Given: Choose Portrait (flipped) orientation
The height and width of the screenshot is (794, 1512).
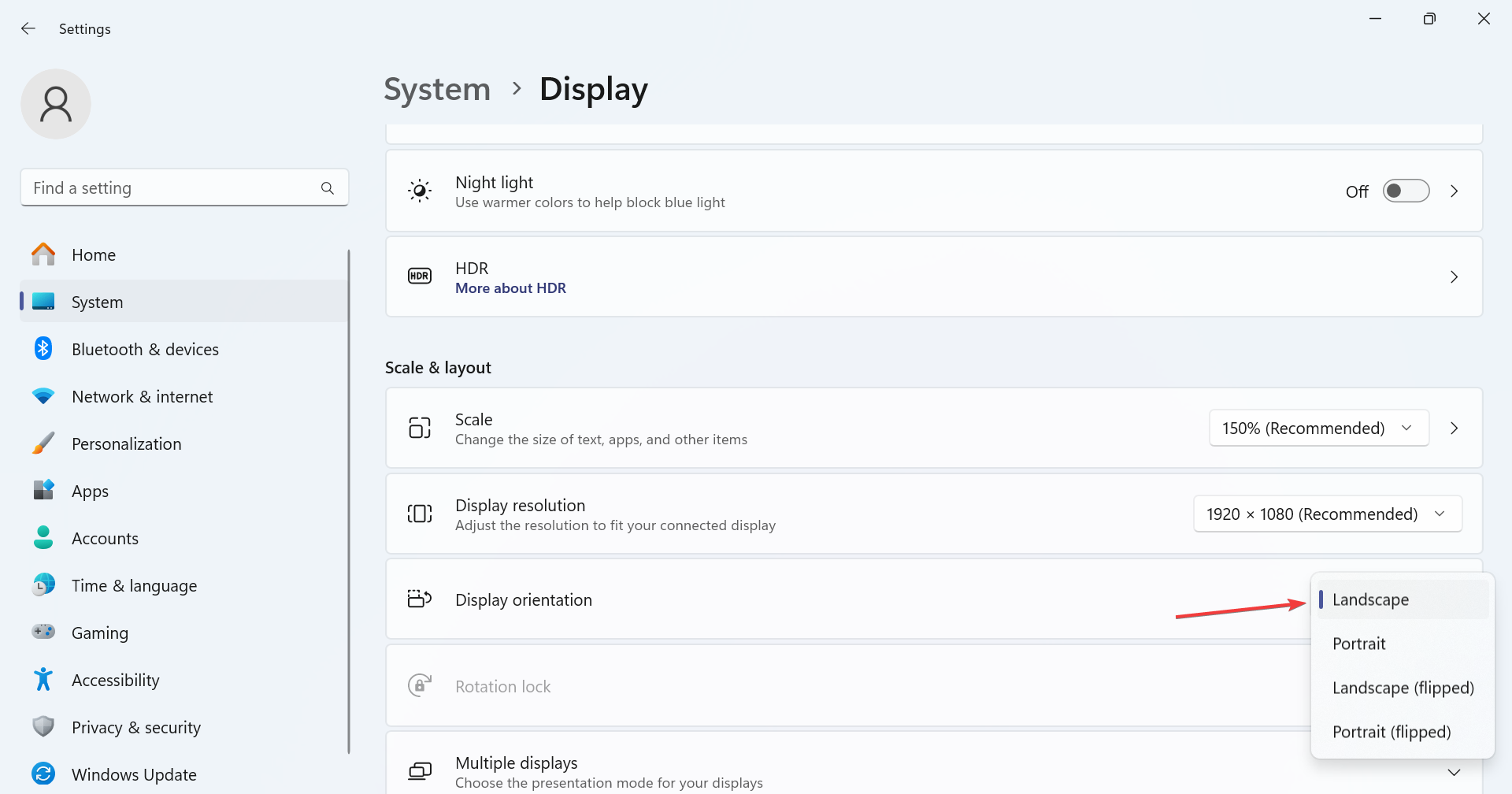Looking at the screenshot, I should coord(1403,732).
